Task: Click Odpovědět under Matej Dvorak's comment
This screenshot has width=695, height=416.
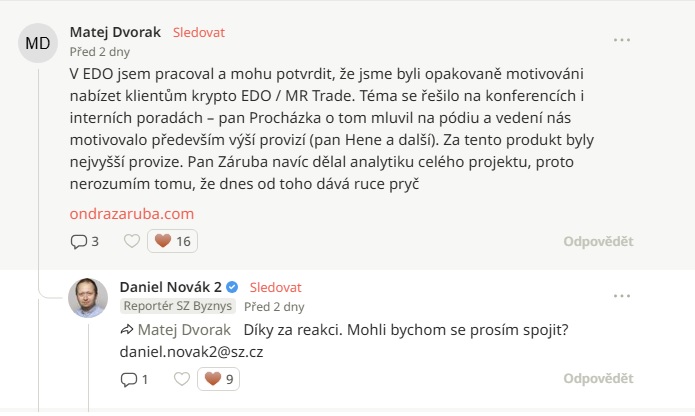Action: coord(598,241)
